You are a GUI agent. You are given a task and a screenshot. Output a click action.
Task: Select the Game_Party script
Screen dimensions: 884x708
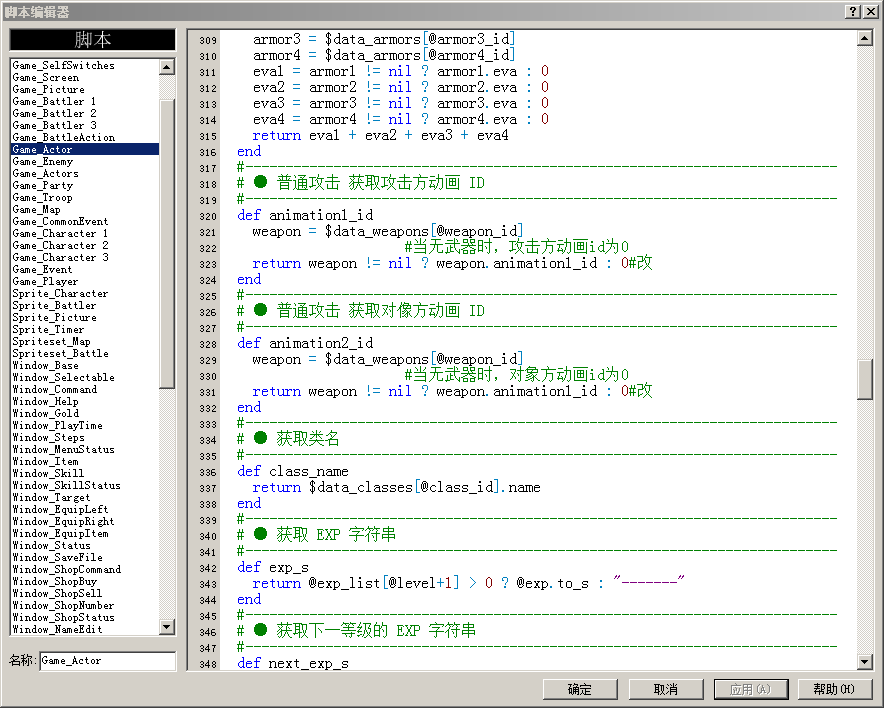[85, 185]
